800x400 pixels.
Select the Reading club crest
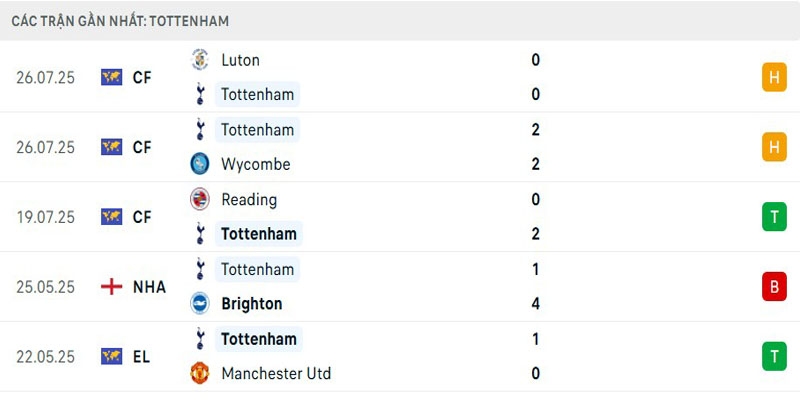199,199
